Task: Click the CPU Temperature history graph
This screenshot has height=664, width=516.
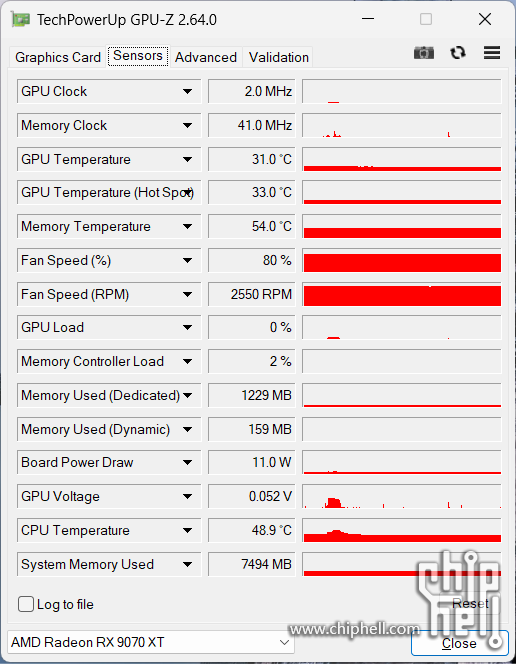Action: (x=402, y=530)
